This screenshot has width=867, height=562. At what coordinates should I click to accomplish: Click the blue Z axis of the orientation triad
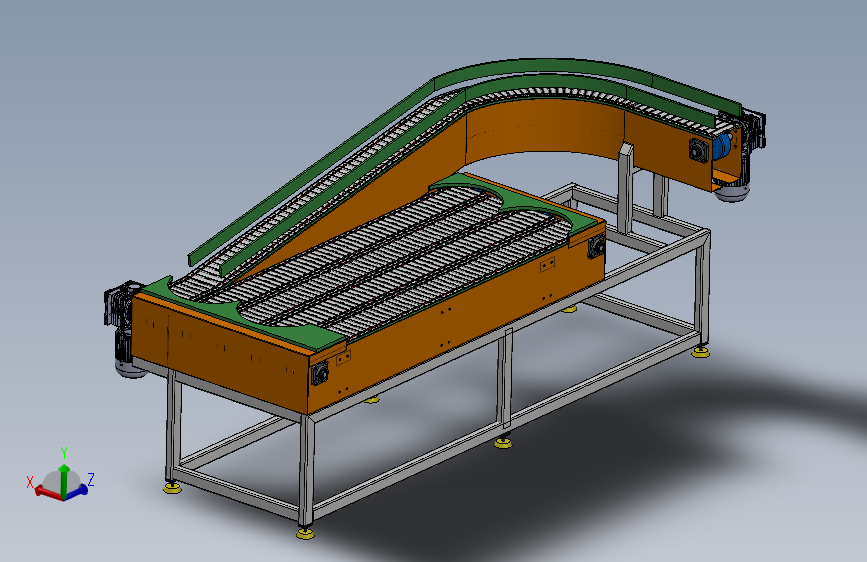[78, 491]
